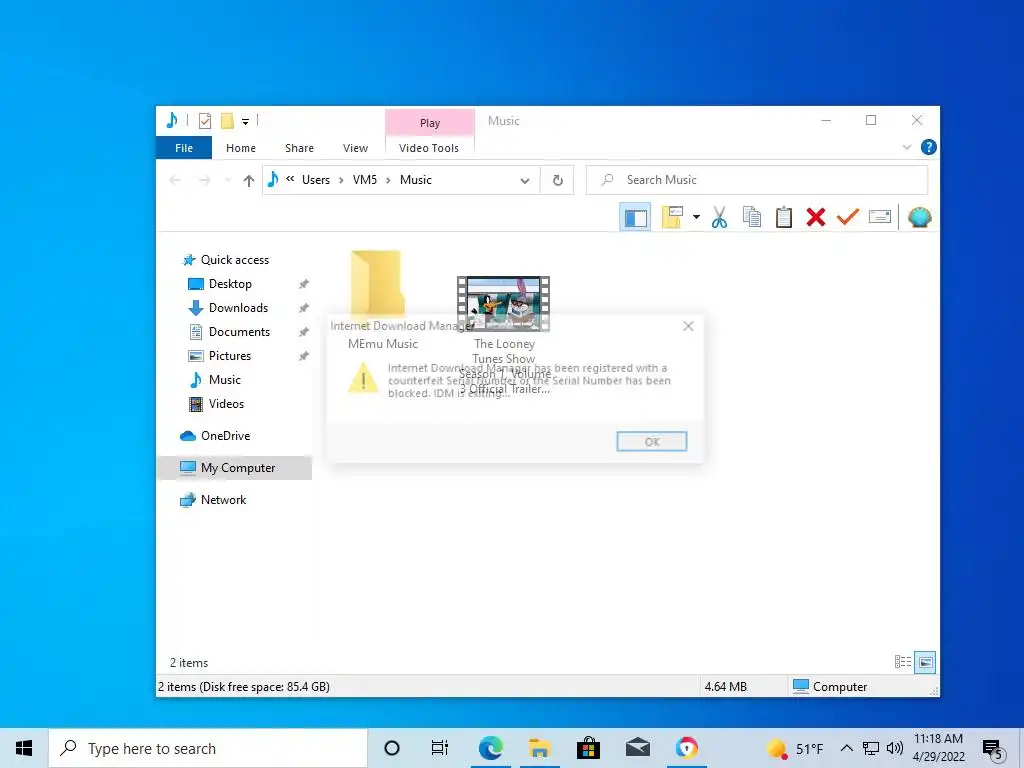Click the Copy icon in toolbar
Image resolution: width=1024 pixels, height=768 pixels.
coord(752,217)
